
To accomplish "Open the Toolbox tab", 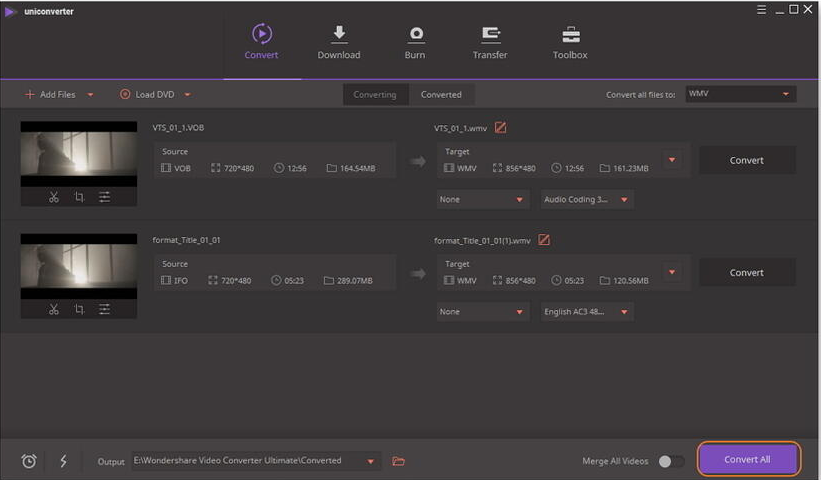I will pyautogui.click(x=570, y=43).
